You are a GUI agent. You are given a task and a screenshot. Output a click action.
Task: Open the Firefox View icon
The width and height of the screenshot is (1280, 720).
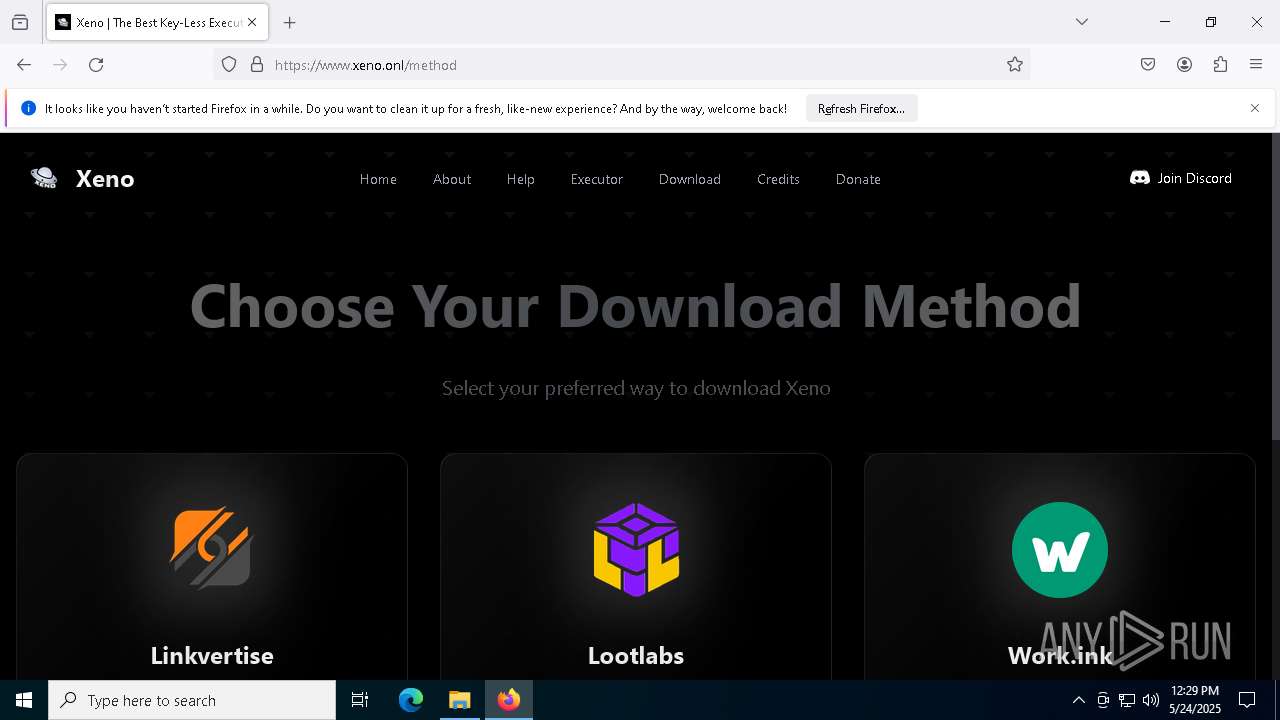[20, 22]
